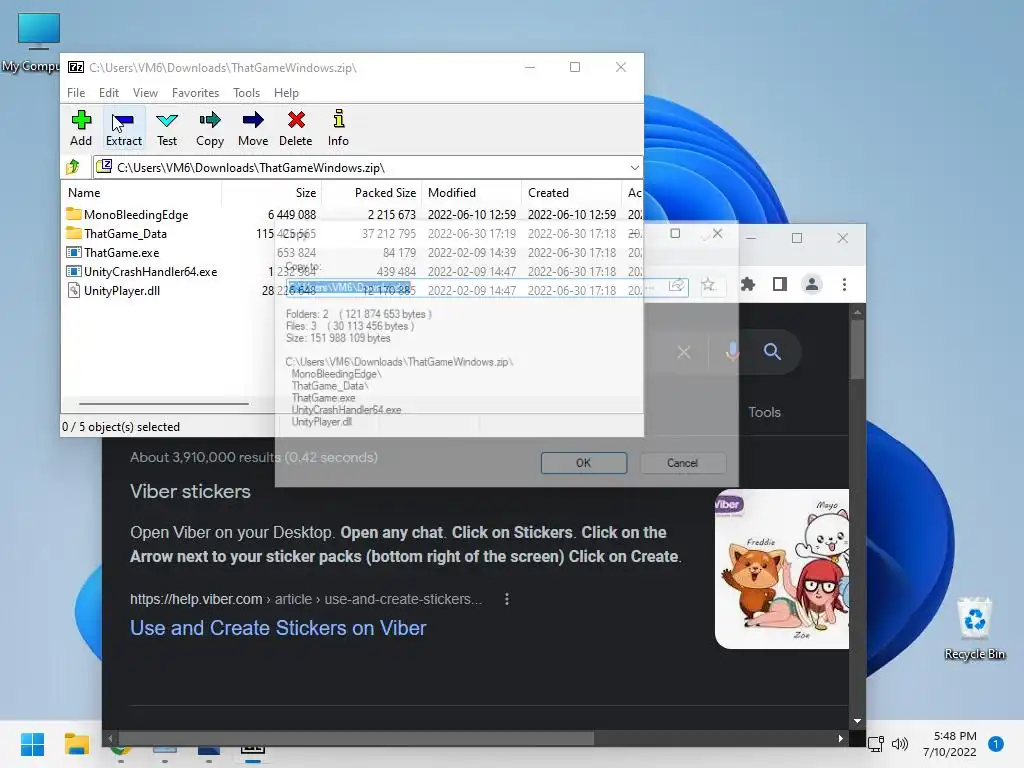Click the share page icon in Chrome

coord(677,285)
